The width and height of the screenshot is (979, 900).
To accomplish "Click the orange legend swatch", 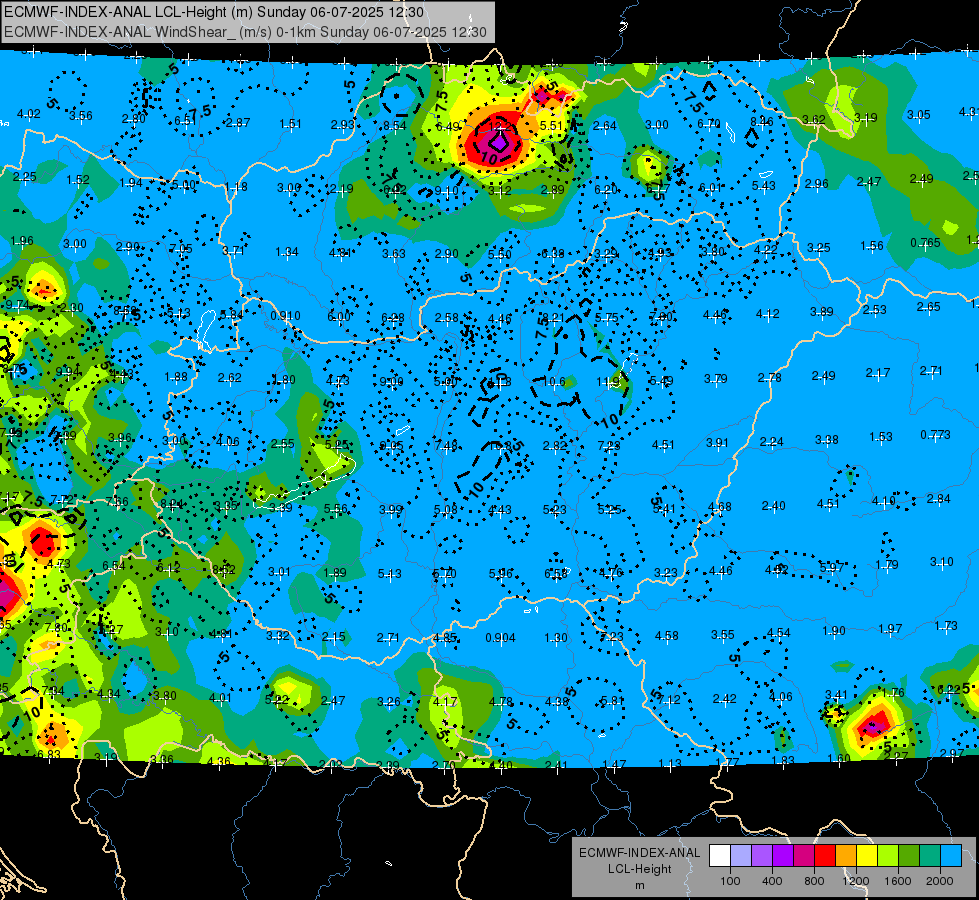I will tap(846, 855).
